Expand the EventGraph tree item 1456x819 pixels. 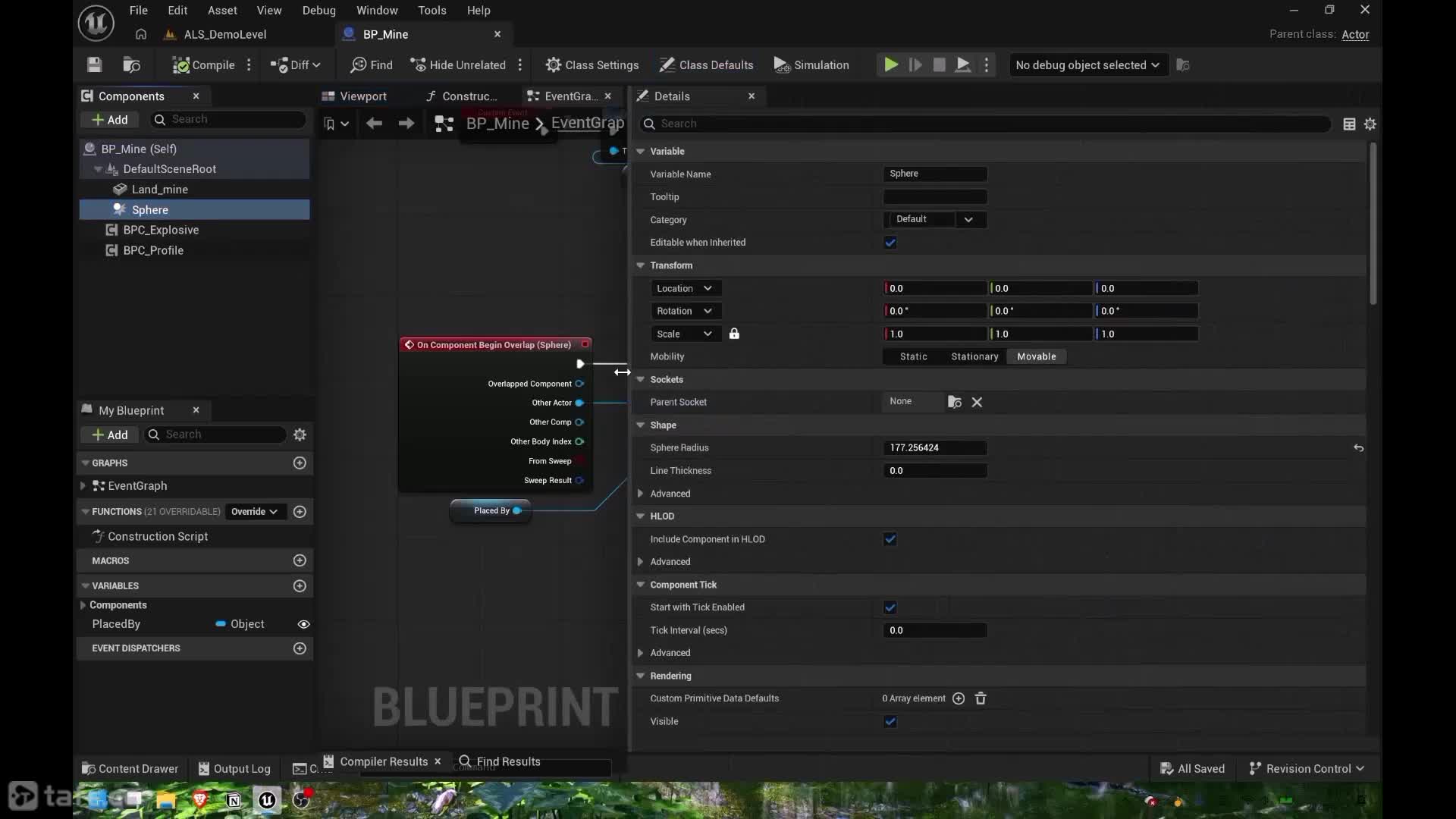click(83, 486)
